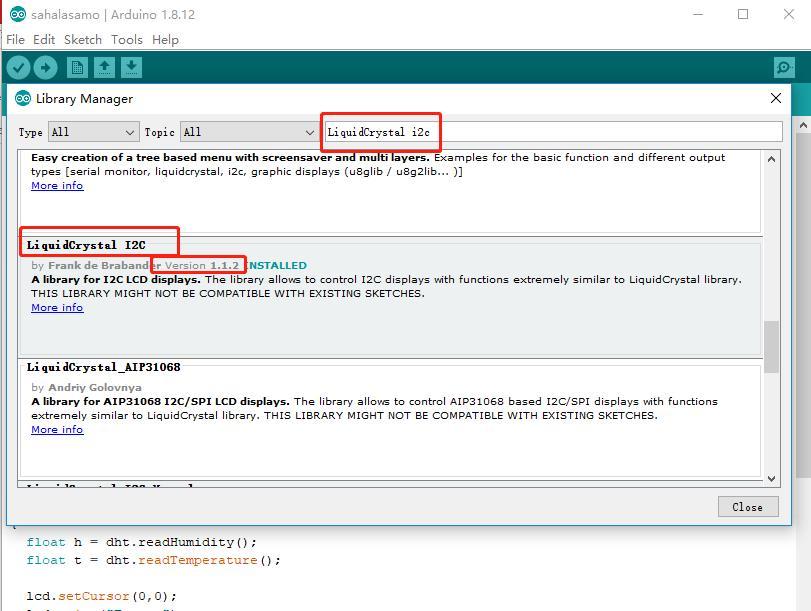
Task: Click the INSTALLED status label
Action: point(276,265)
